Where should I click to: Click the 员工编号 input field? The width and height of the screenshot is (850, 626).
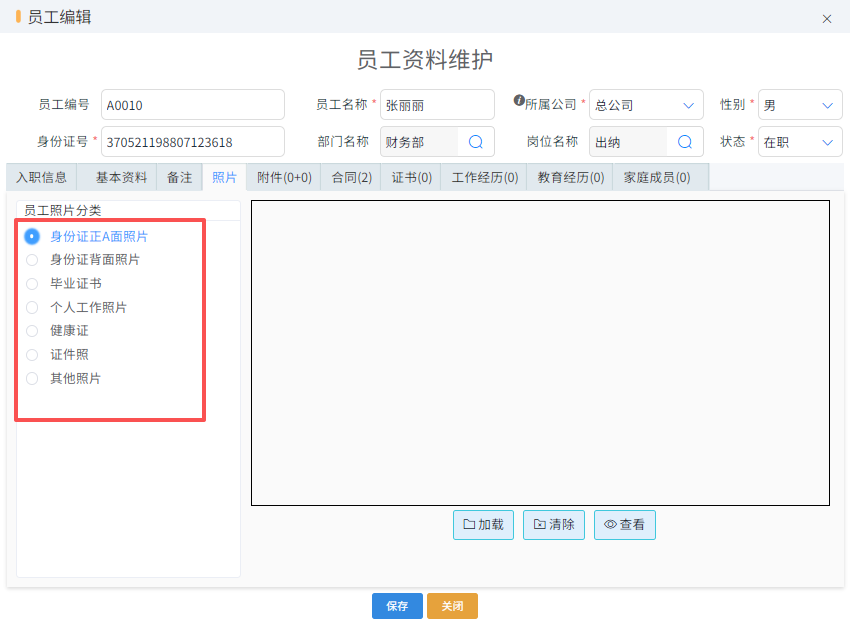(x=193, y=105)
